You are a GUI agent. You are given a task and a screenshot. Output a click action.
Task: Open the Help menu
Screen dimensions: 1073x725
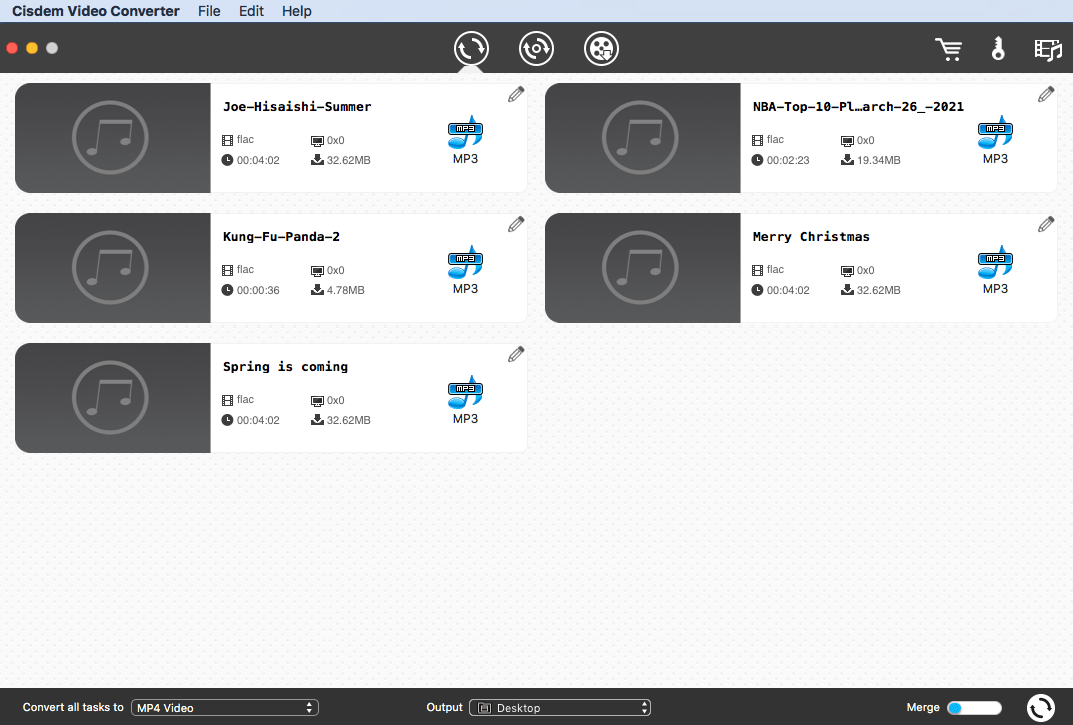point(296,11)
